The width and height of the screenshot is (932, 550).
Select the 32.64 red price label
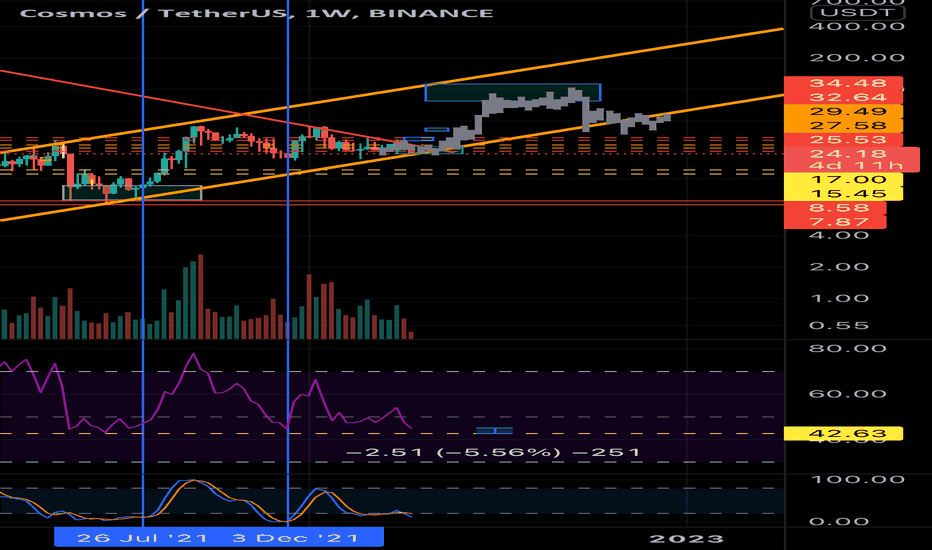click(843, 98)
